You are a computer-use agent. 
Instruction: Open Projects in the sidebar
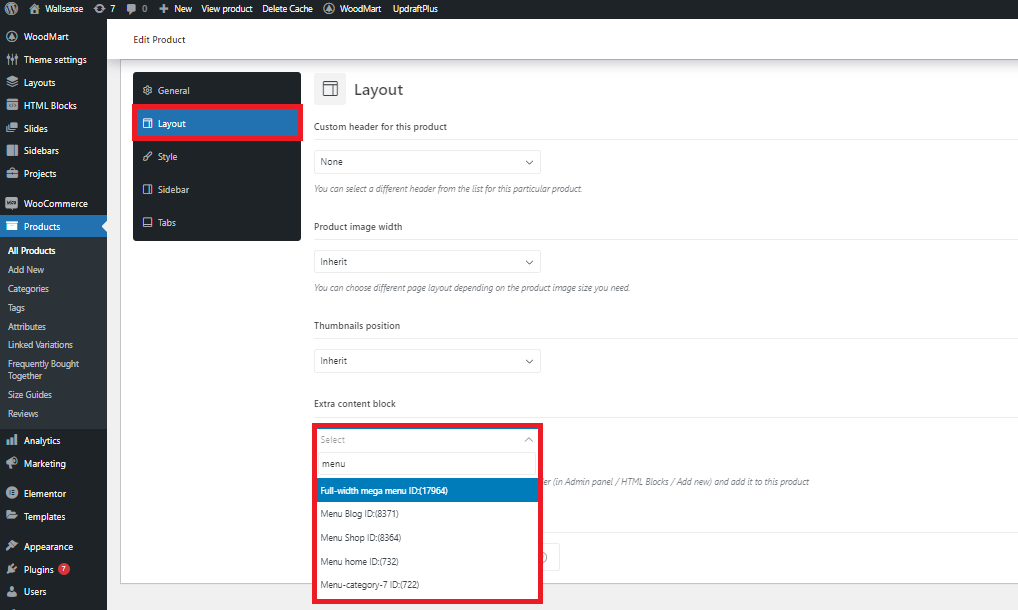[x=53, y=173]
